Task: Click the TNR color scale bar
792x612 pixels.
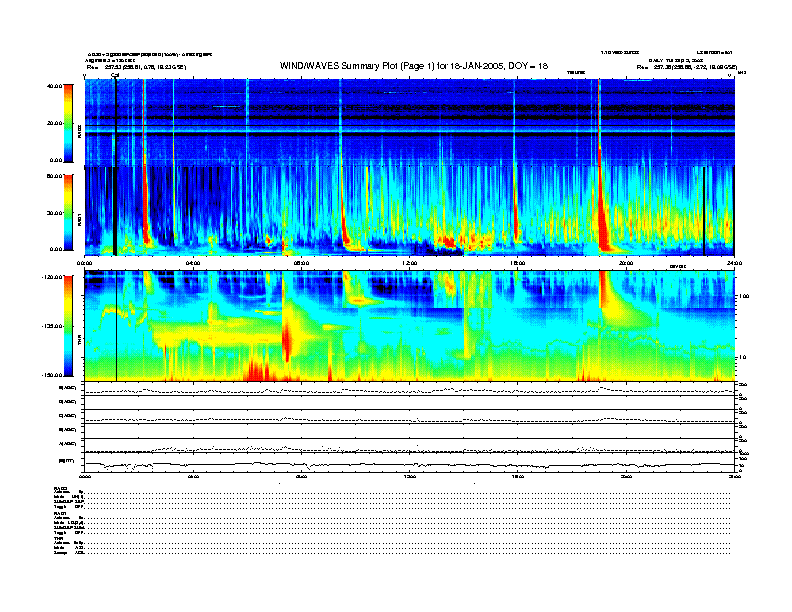Action: 68,326
